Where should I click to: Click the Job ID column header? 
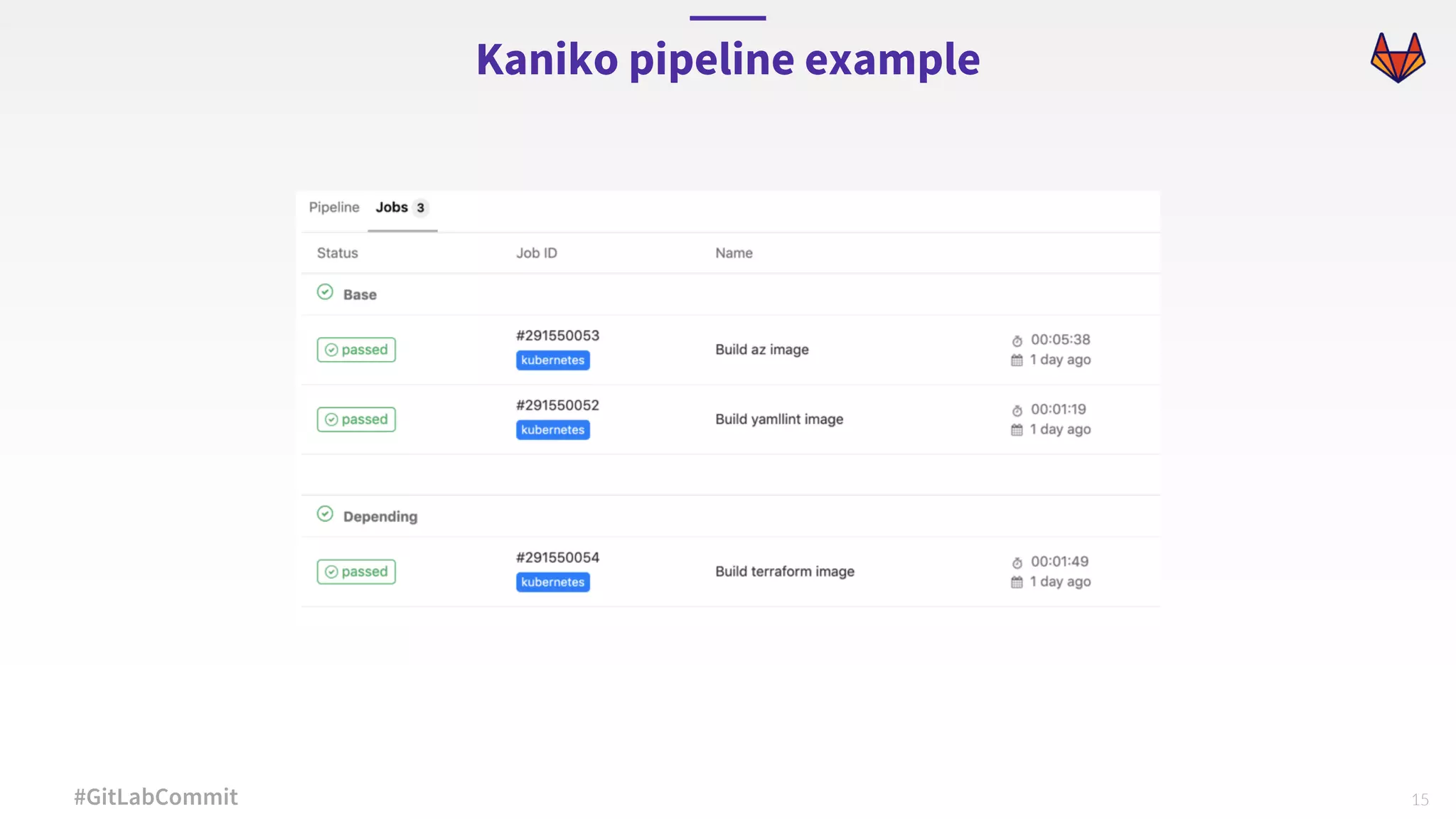[537, 253]
